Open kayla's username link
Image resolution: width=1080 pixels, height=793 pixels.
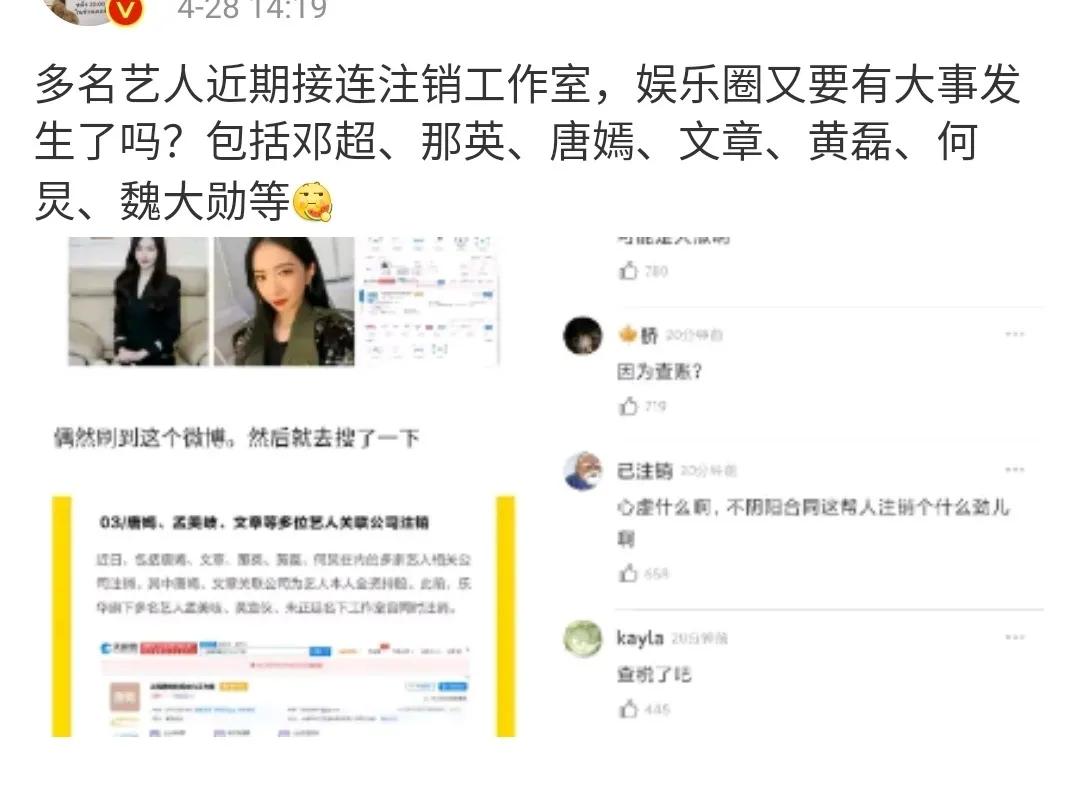[640, 638]
